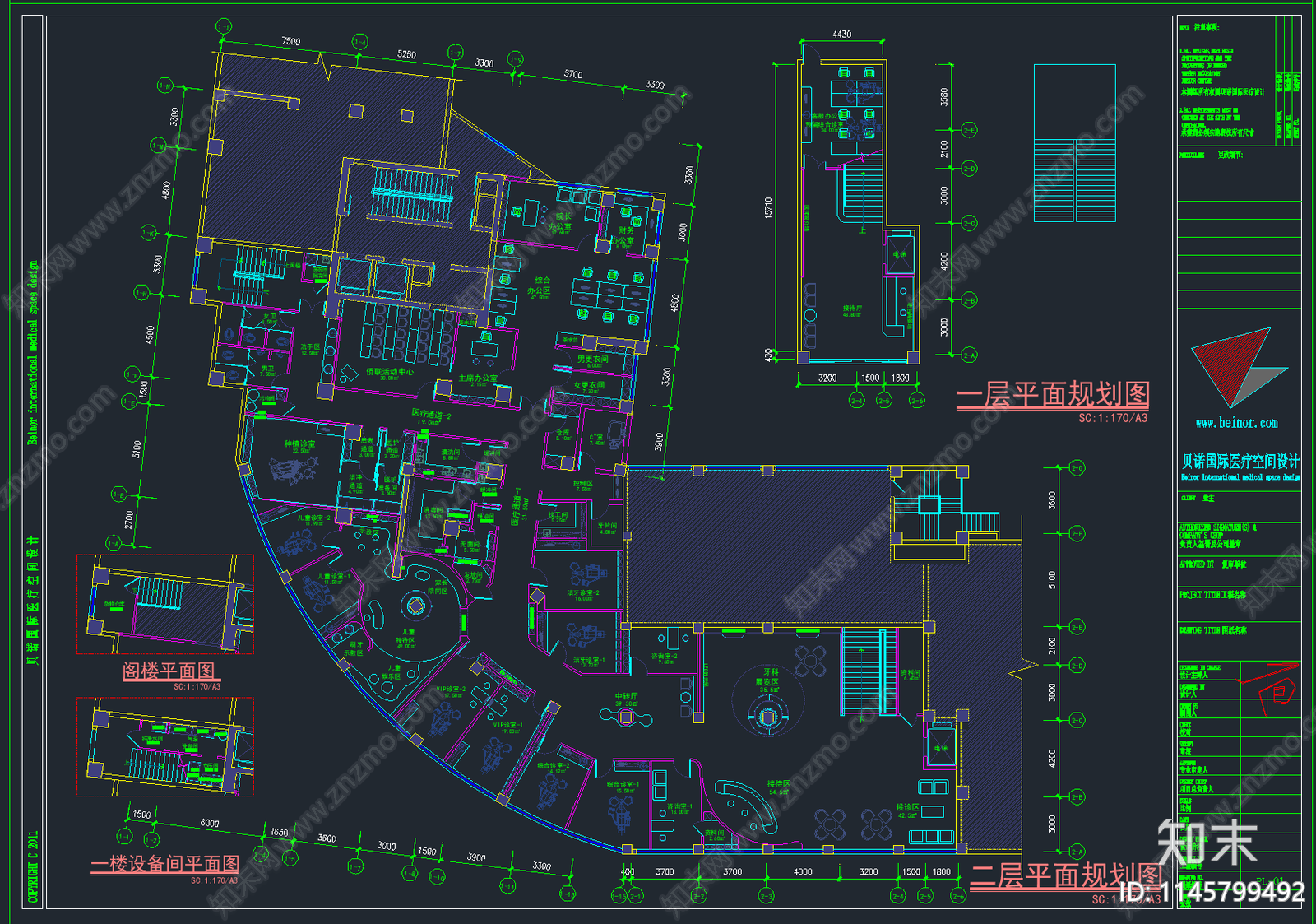The height and width of the screenshot is (924, 1316).
Task: Select the 5250 dimension label
Action: click(406, 54)
